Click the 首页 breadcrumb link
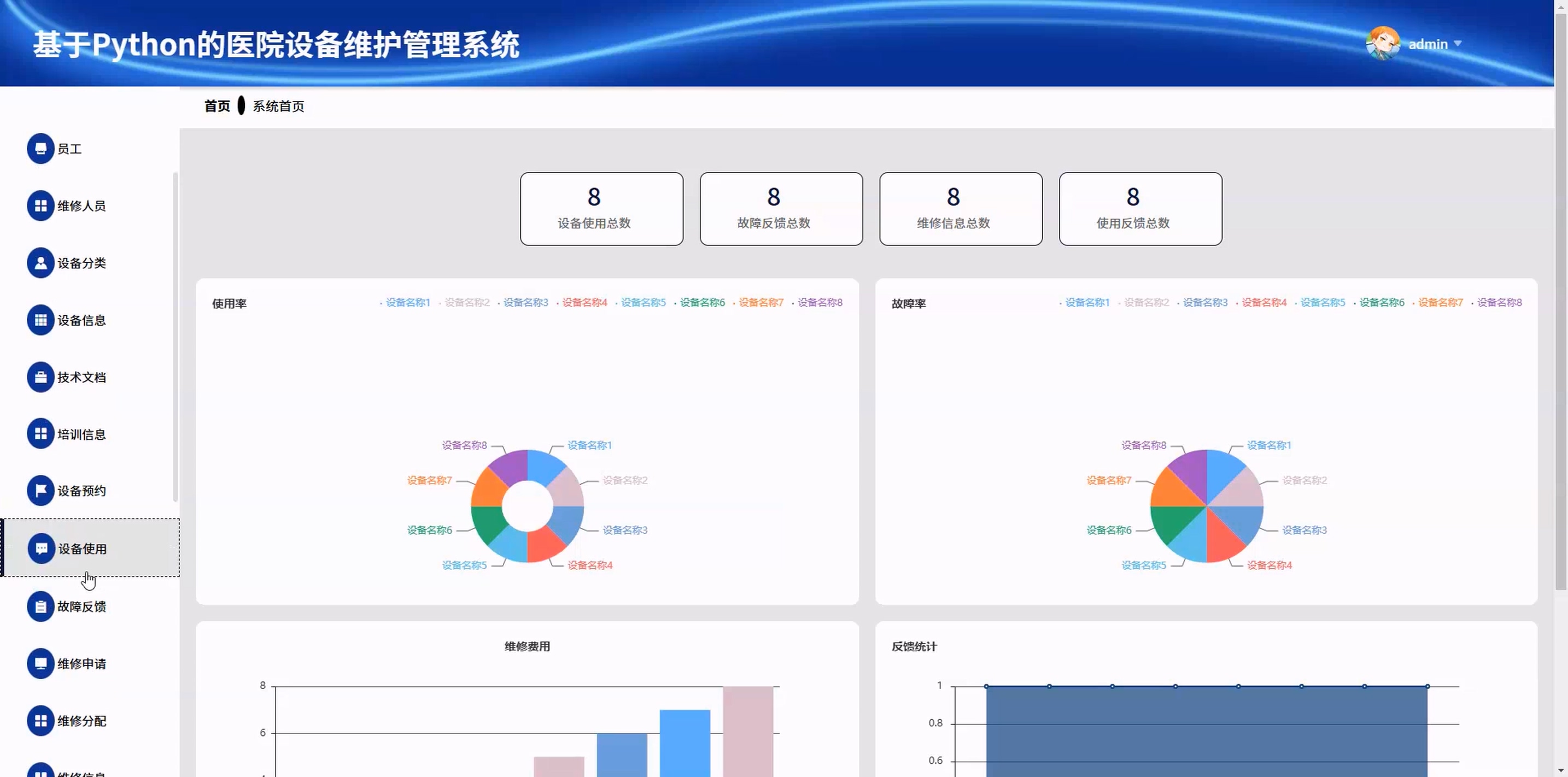 coord(217,107)
